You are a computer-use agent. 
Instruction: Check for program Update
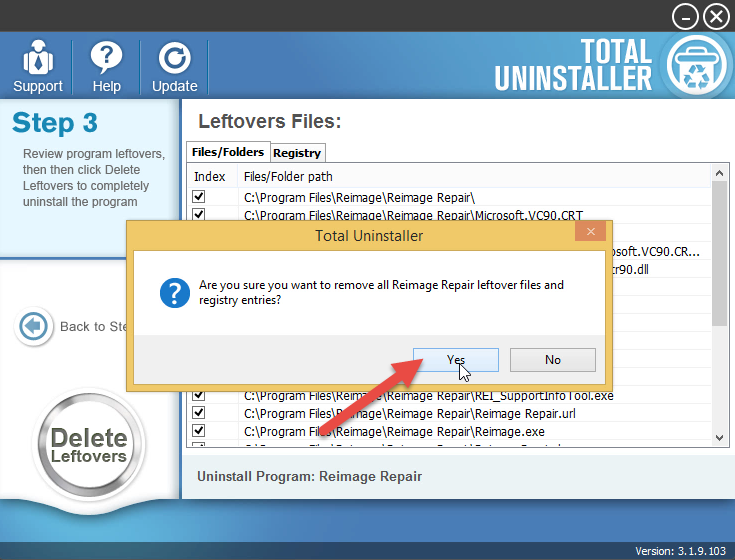pyautogui.click(x=174, y=67)
